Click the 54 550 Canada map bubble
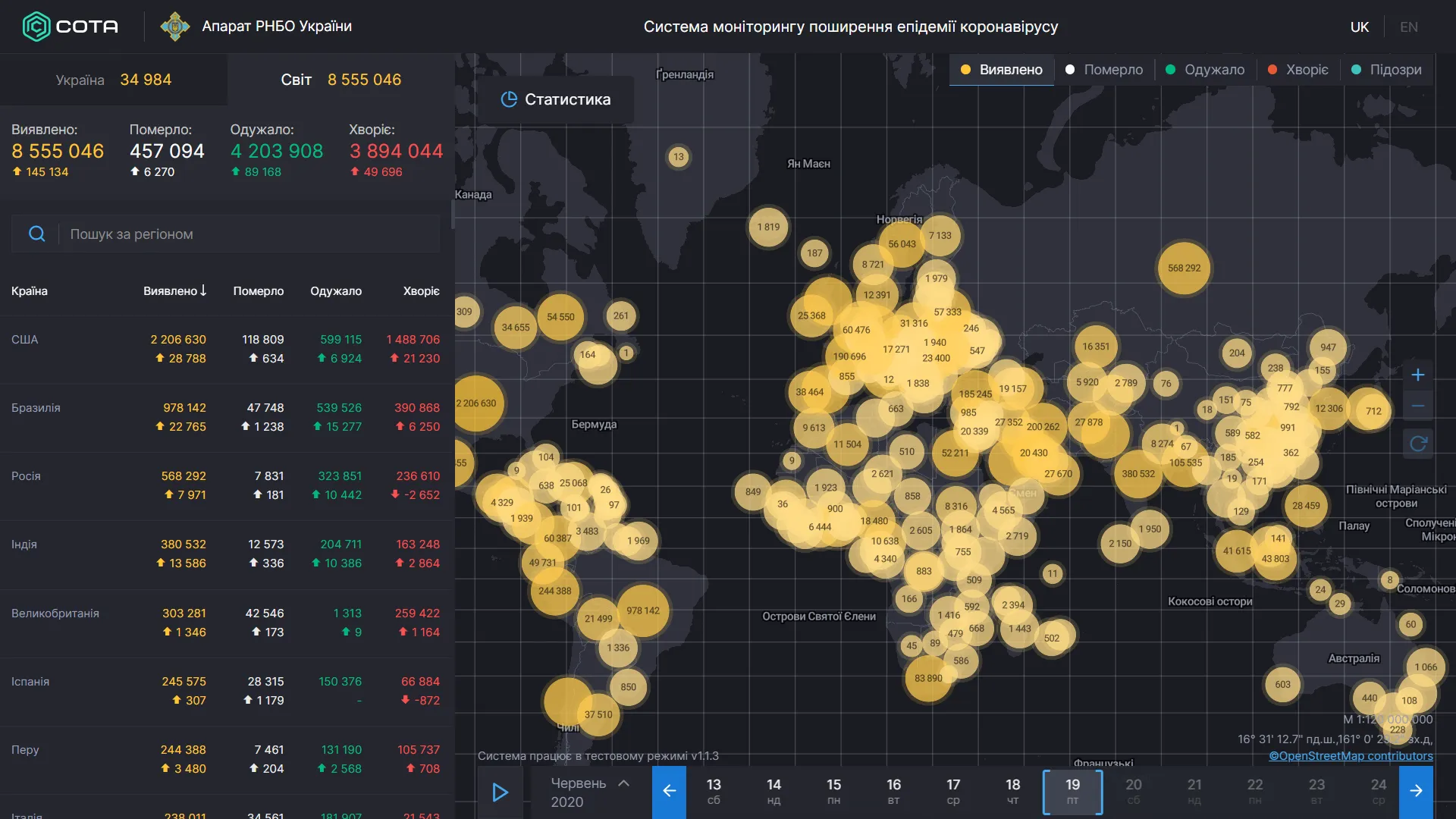Image resolution: width=1456 pixels, height=819 pixels. pos(560,317)
